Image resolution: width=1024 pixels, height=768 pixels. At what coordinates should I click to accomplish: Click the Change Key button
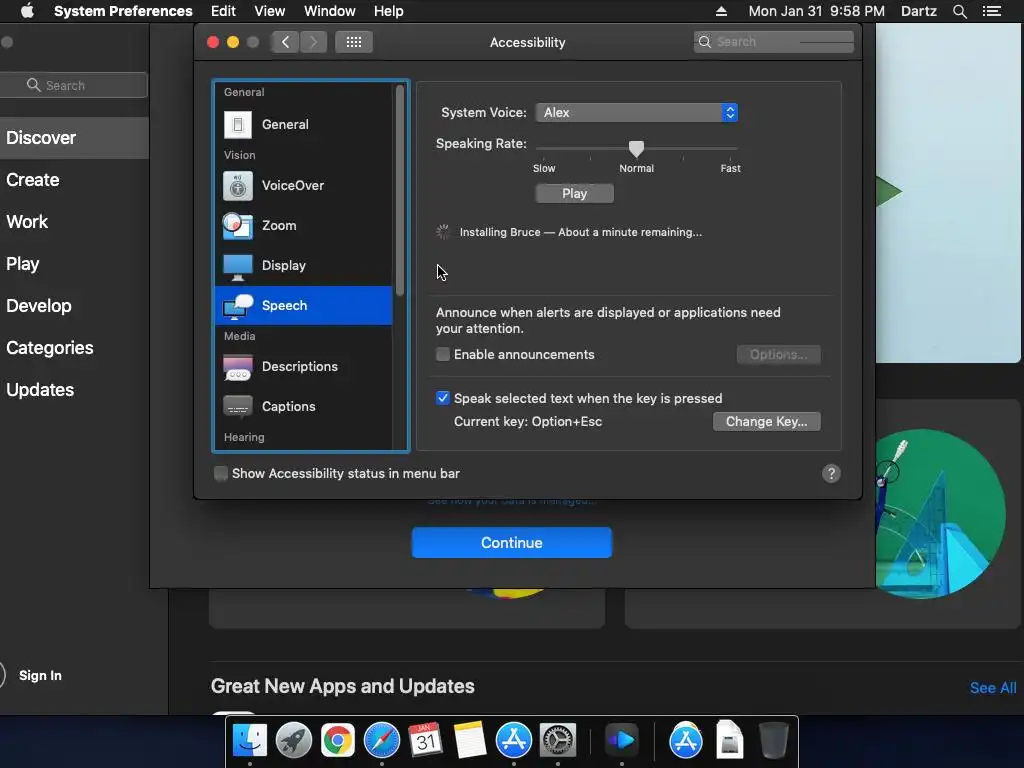(767, 421)
